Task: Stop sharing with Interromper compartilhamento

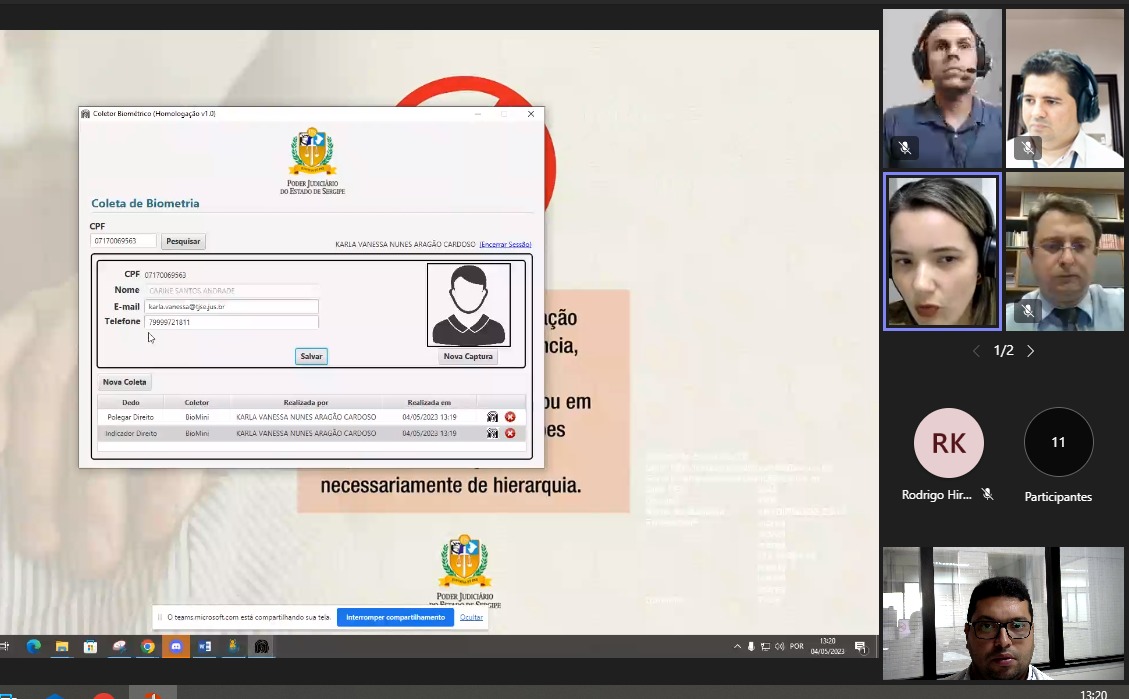Action: [x=395, y=617]
